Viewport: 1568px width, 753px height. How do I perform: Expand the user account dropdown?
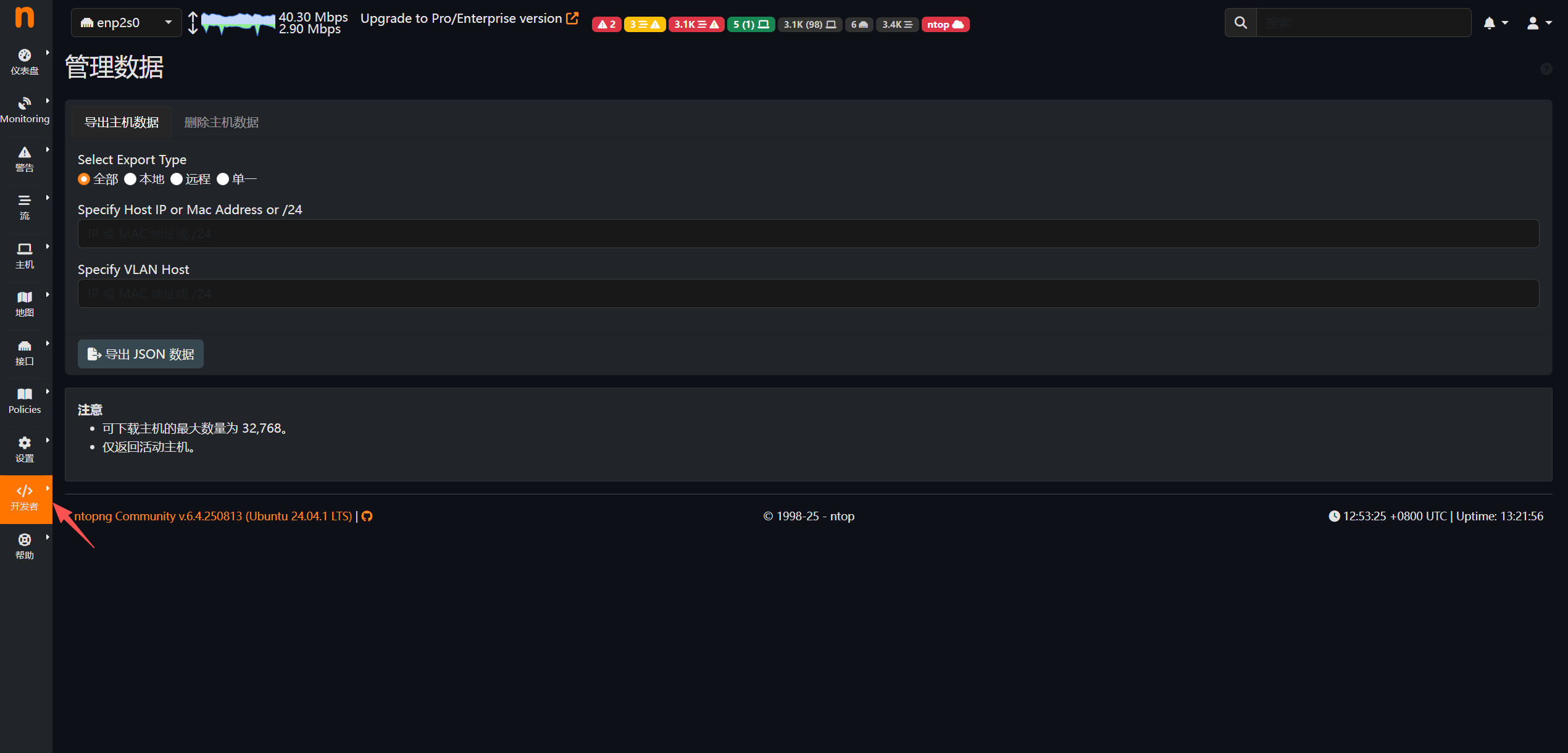[1538, 23]
